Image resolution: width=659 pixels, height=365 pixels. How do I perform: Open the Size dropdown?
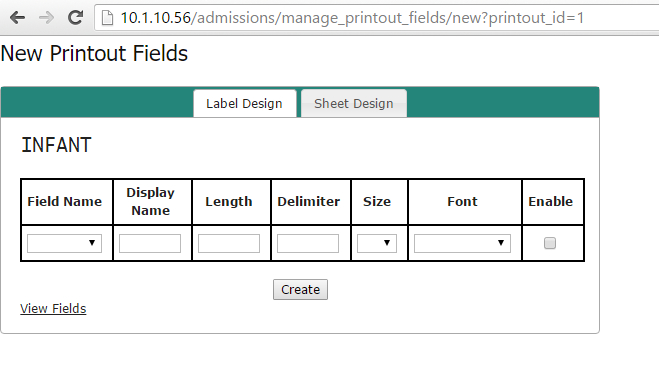coord(377,243)
